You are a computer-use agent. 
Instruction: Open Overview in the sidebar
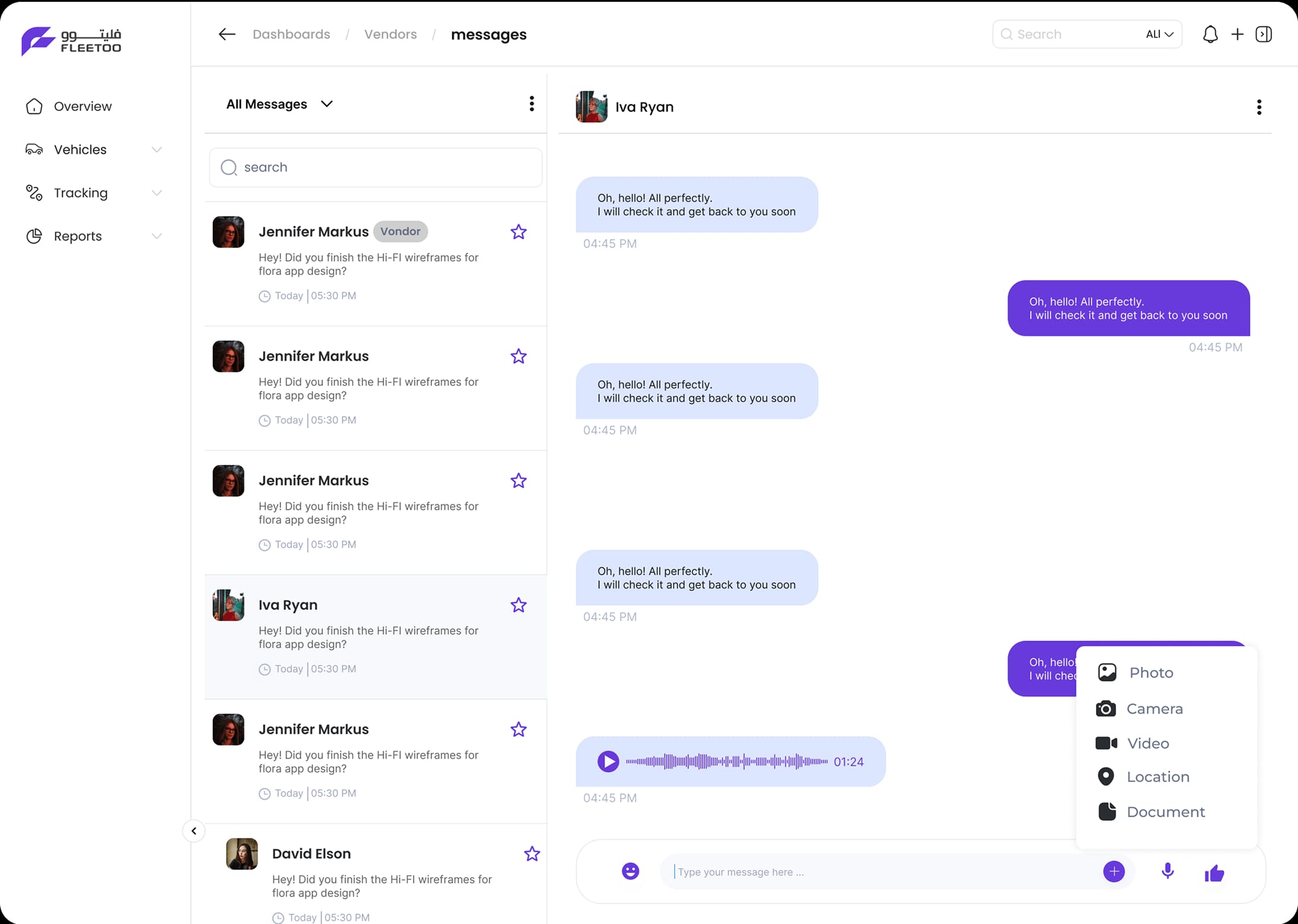[83, 106]
